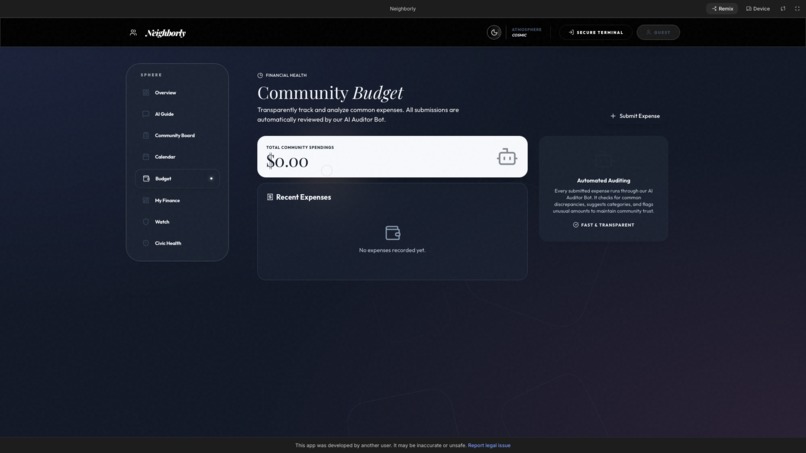This screenshot has width=806, height=453.
Task: Open AI Guide in the sidebar
Action: [x=177, y=114]
